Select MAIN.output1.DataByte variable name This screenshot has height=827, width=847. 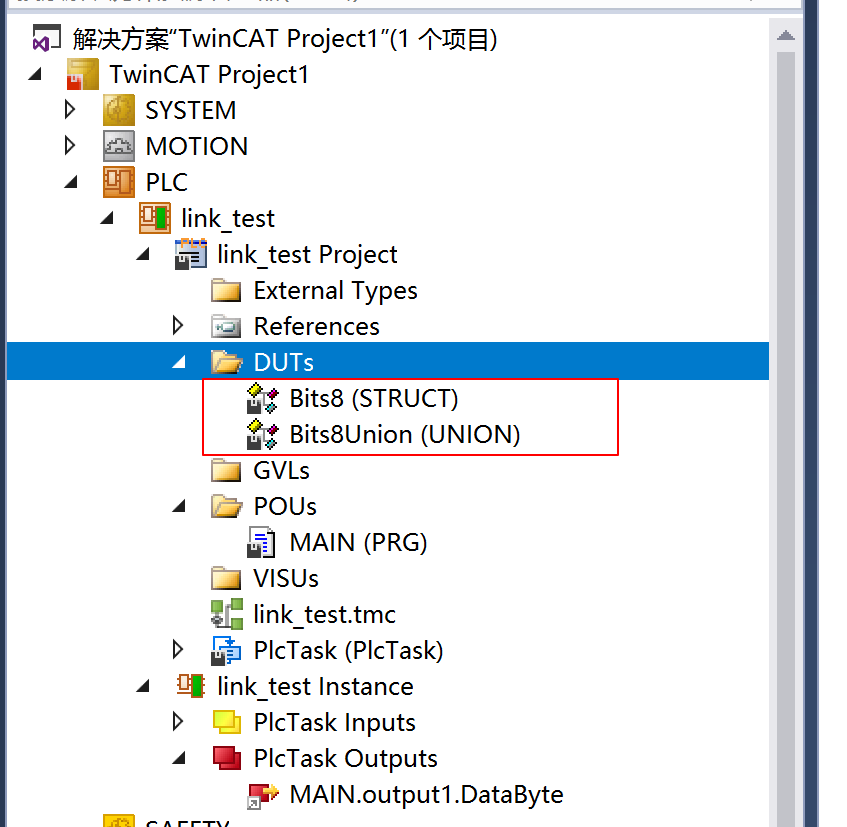(426, 795)
